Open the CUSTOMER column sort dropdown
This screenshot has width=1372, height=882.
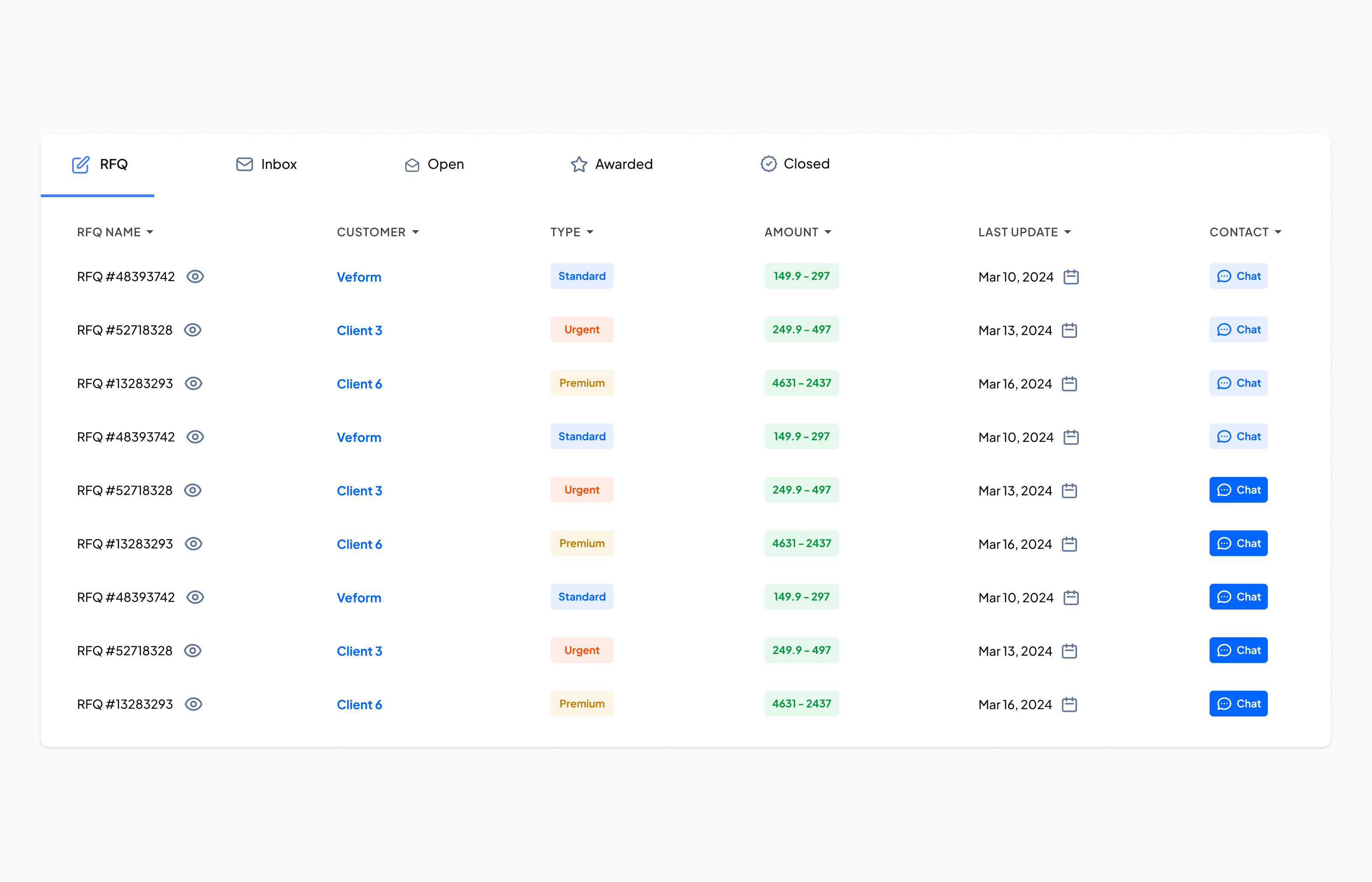coord(416,232)
